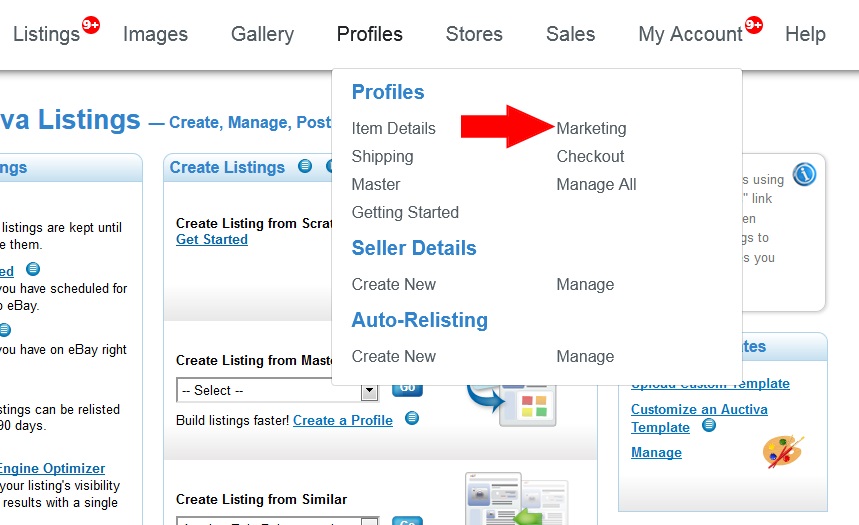Select Marketing under Profiles
The height and width of the screenshot is (525, 859).
[591, 128]
